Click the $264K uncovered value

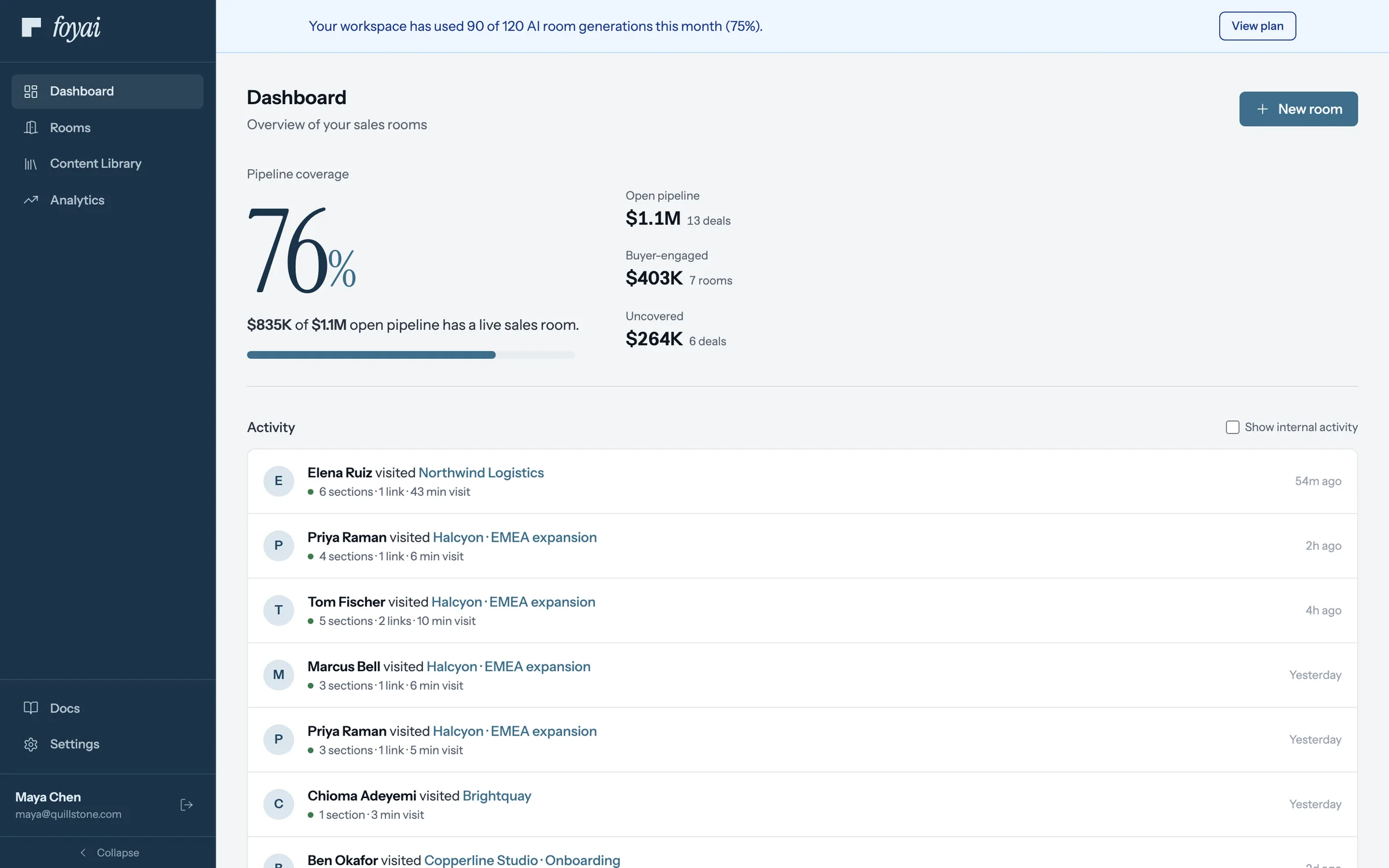pos(654,339)
